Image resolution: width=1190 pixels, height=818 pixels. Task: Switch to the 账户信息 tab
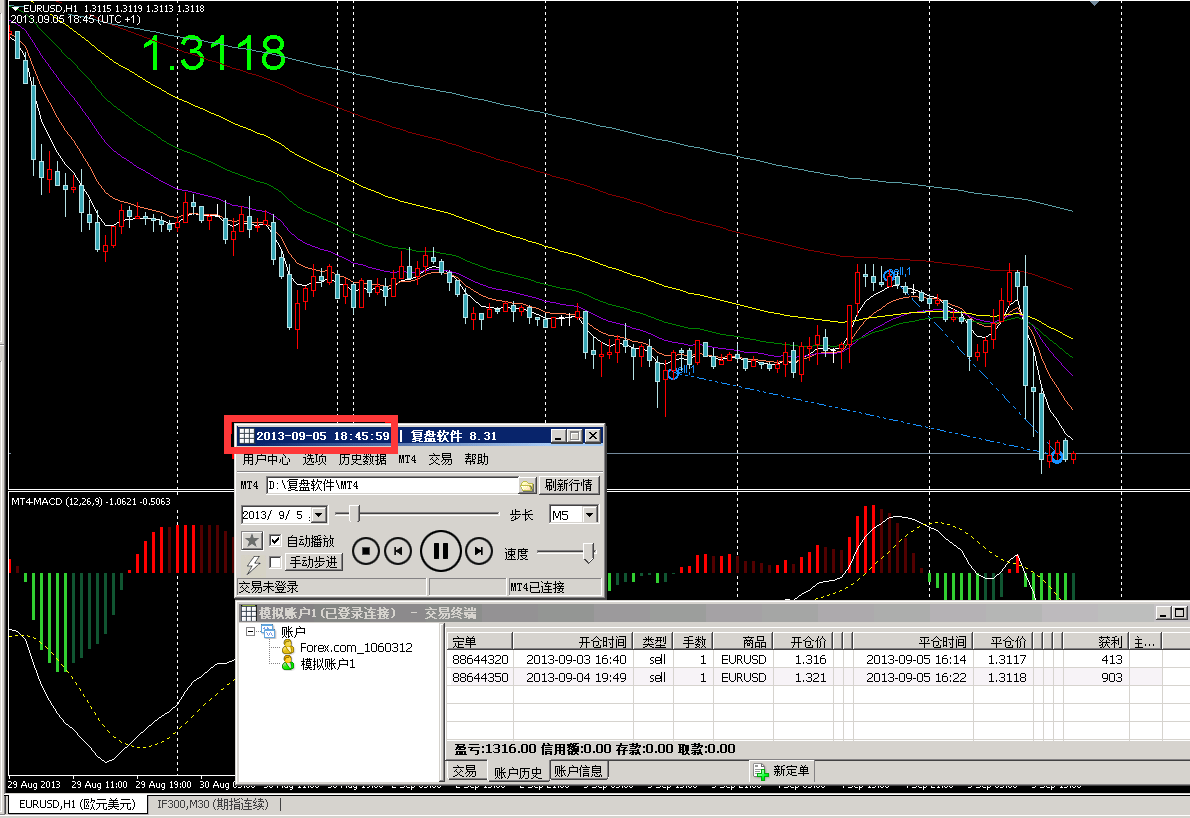pos(579,771)
